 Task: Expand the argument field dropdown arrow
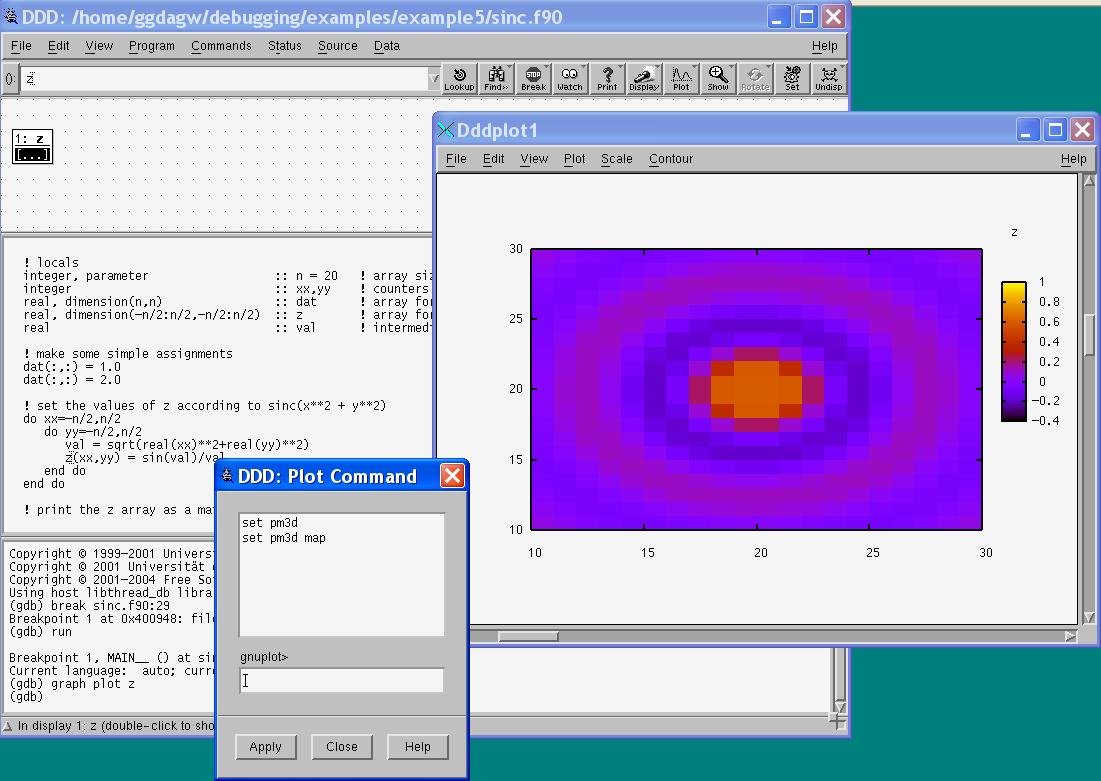[x=433, y=79]
